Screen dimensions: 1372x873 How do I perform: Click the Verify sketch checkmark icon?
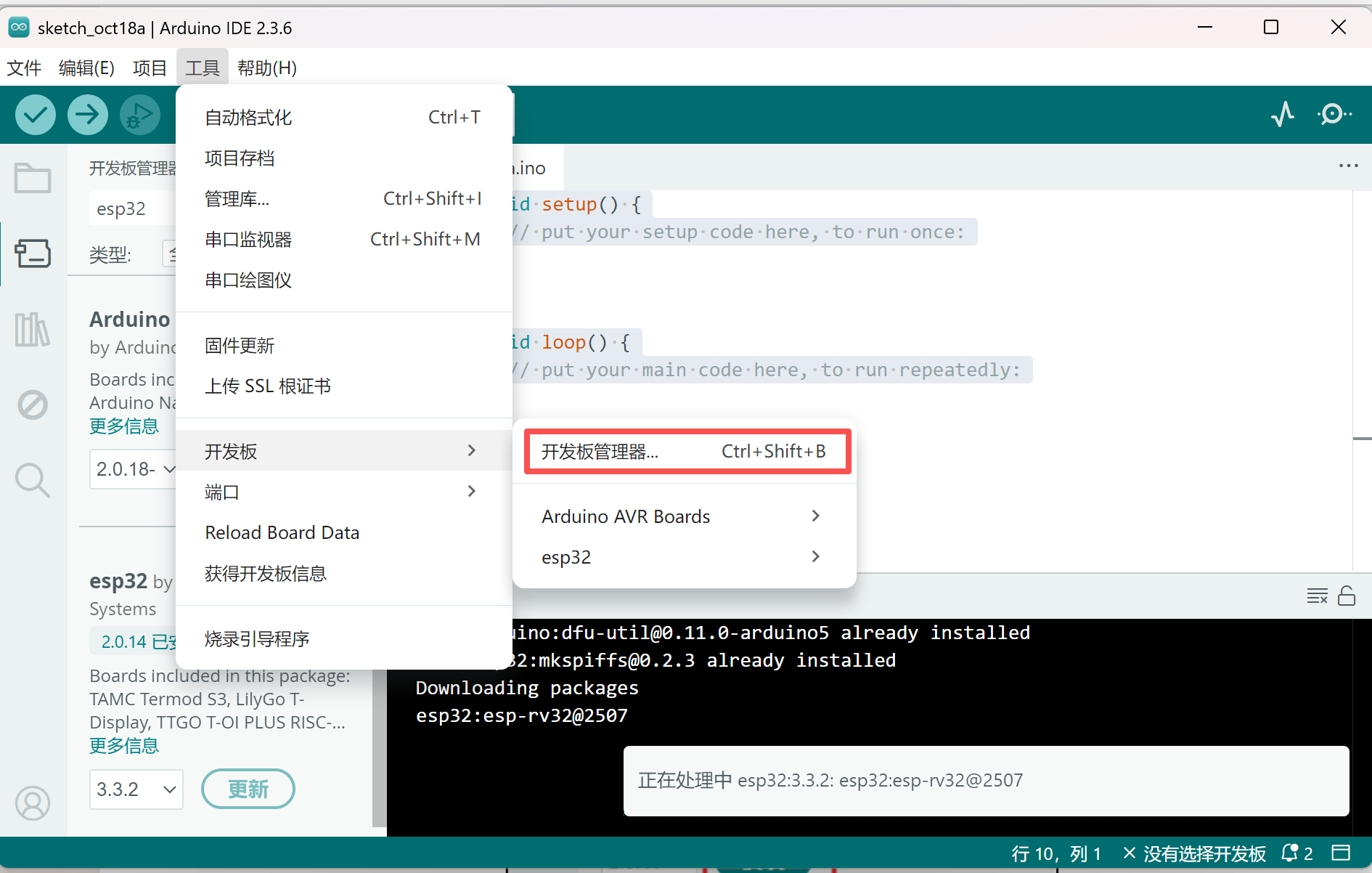point(35,115)
